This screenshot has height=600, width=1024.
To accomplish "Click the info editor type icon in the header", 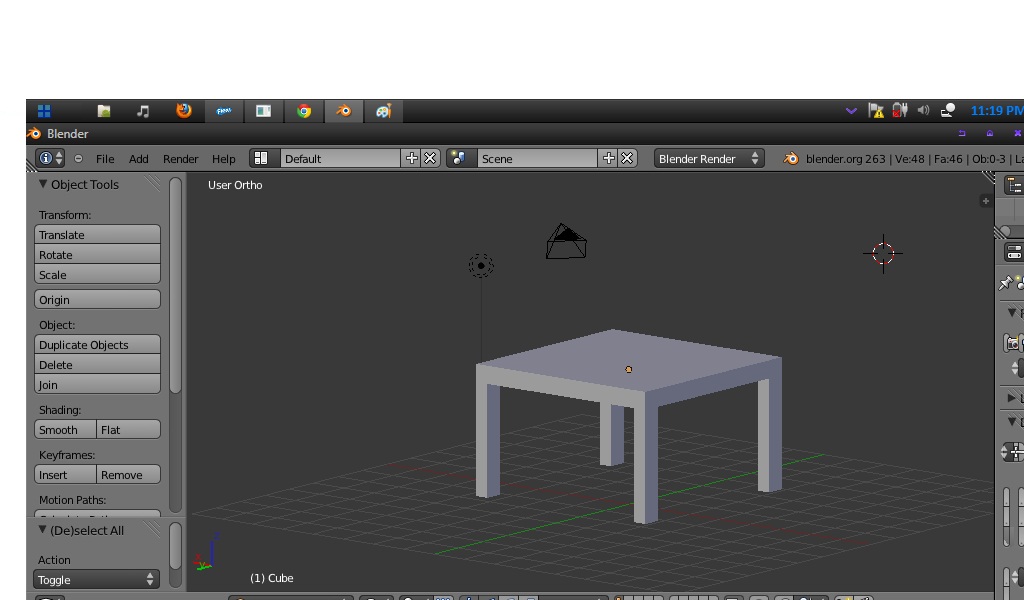I will click(47, 158).
